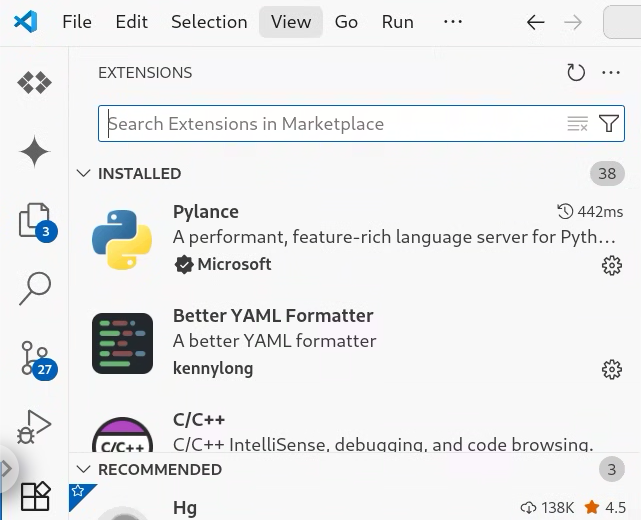Click the four-diamonds icon in activity bar
Screen dimensions: 641x520
tap(35, 83)
